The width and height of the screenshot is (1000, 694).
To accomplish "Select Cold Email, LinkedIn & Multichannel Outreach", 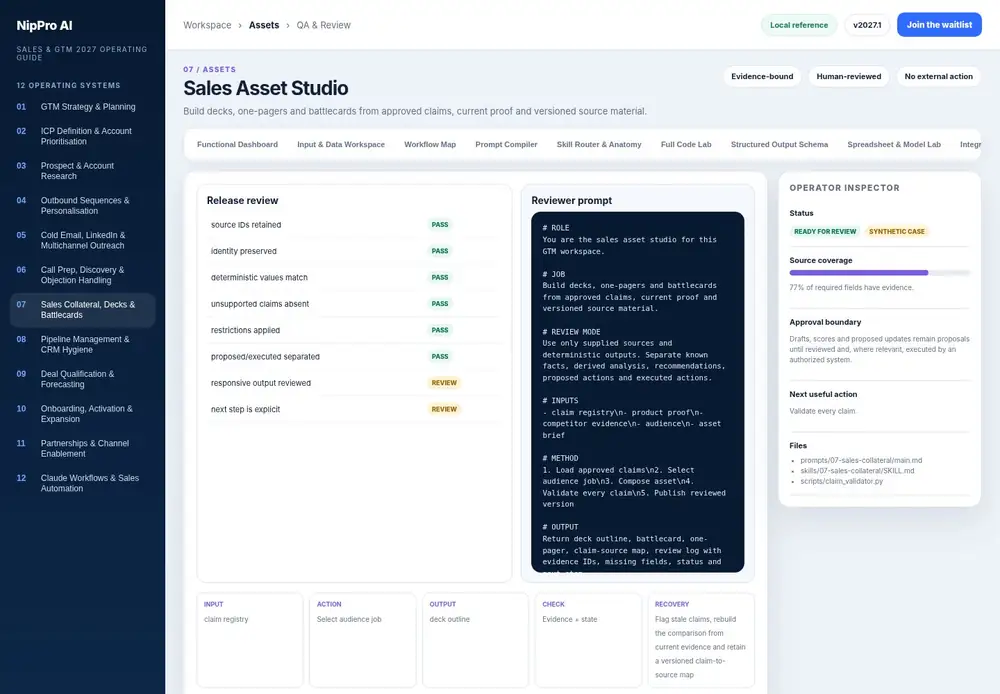I will [x=82, y=240].
